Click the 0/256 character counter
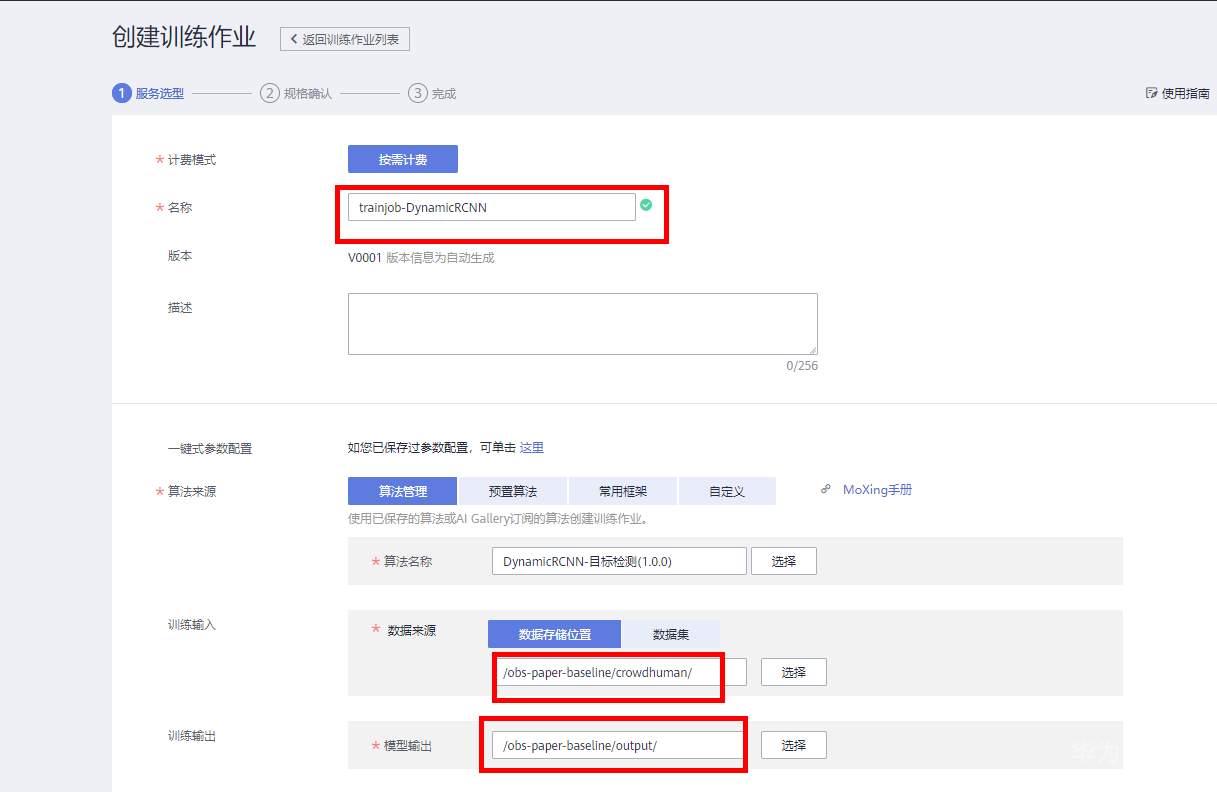1217x792 pixels. click(802, 366)
